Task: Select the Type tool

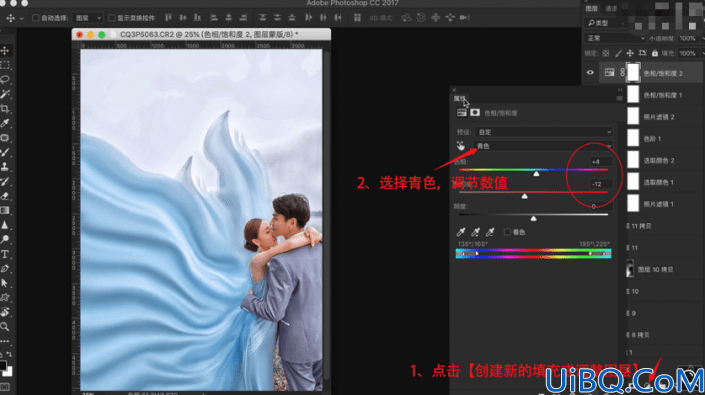Action: [x=5, y=254]
